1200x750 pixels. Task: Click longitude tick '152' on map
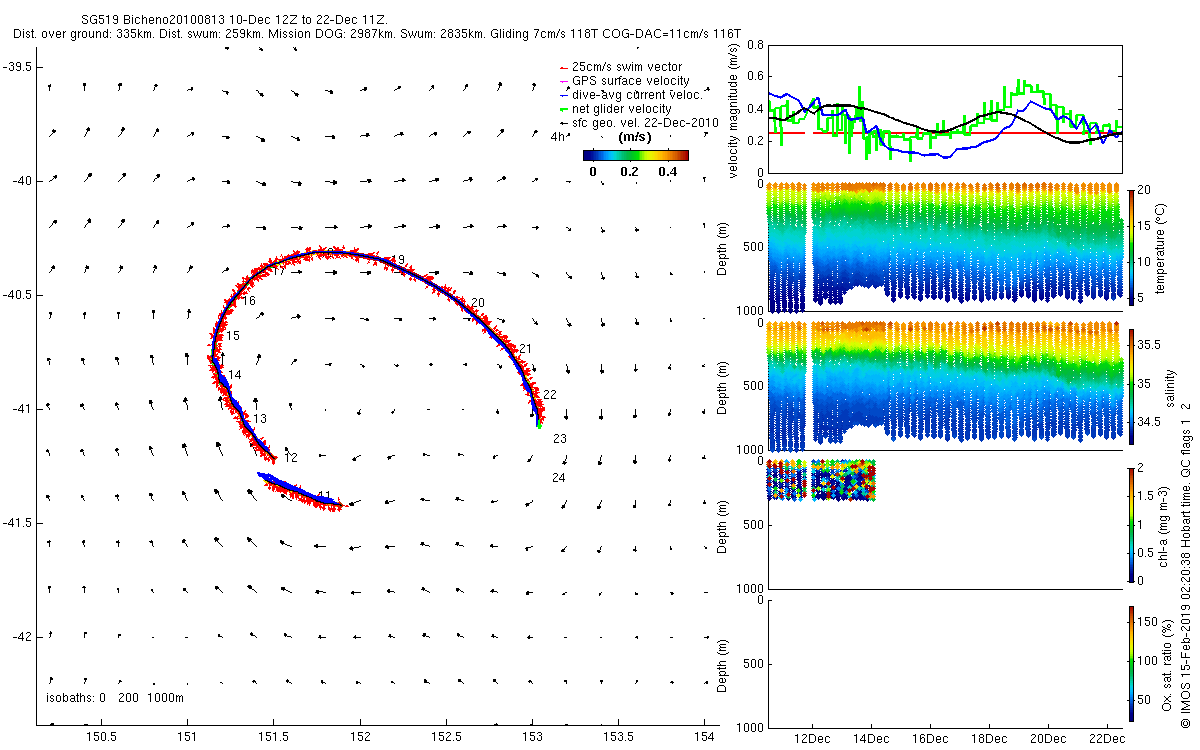click(x=360, y=737)
